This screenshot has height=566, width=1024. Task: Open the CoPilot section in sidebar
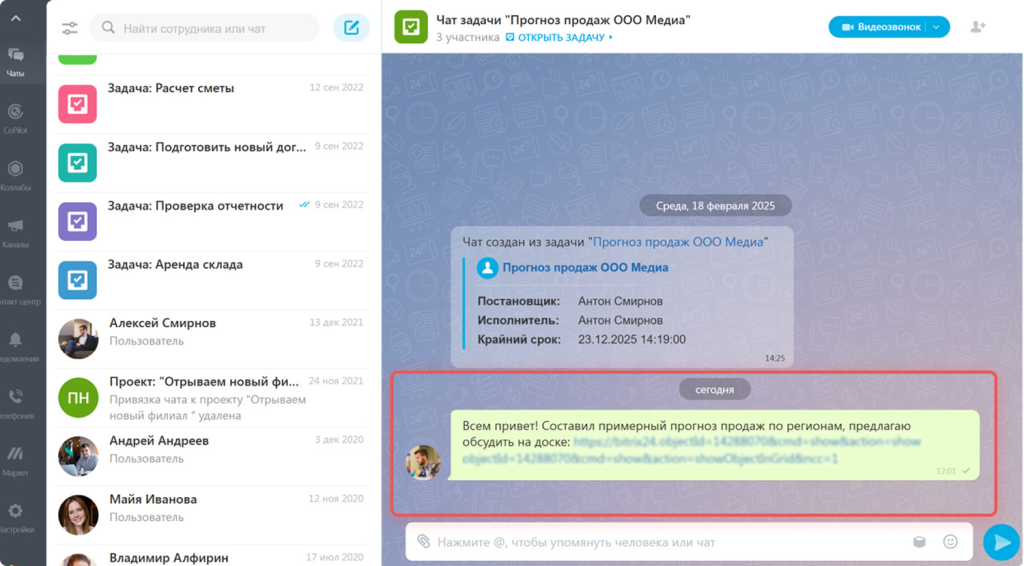[x=15, y=115]
